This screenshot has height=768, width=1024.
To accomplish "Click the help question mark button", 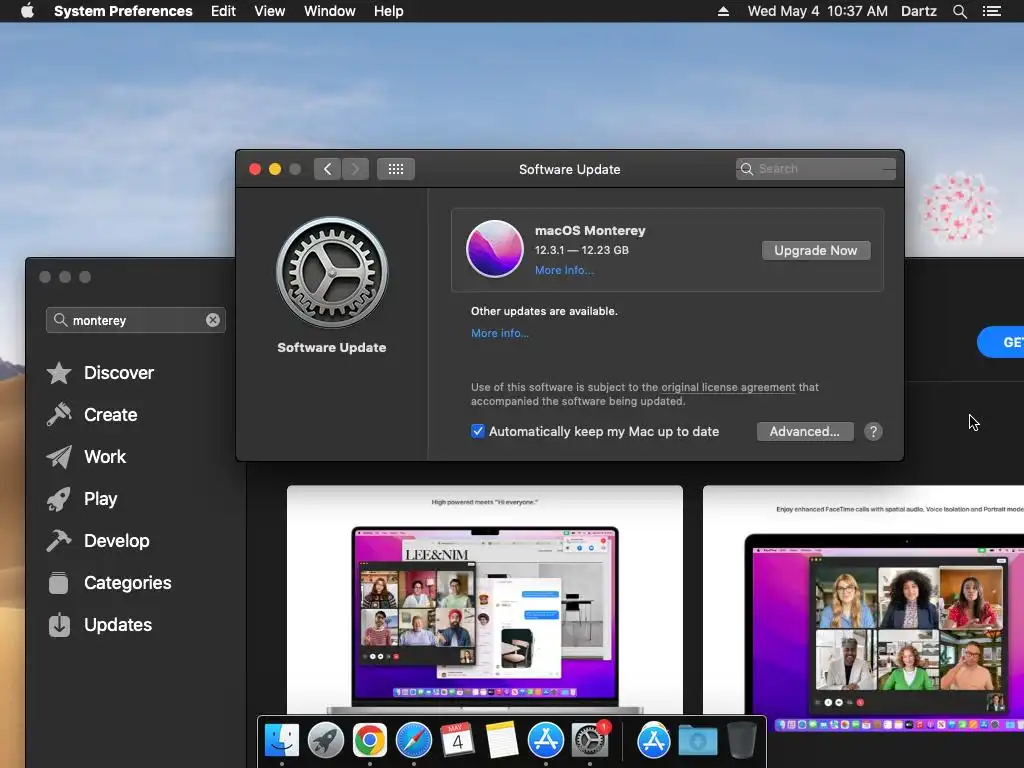I will click(x=873, y=431).
